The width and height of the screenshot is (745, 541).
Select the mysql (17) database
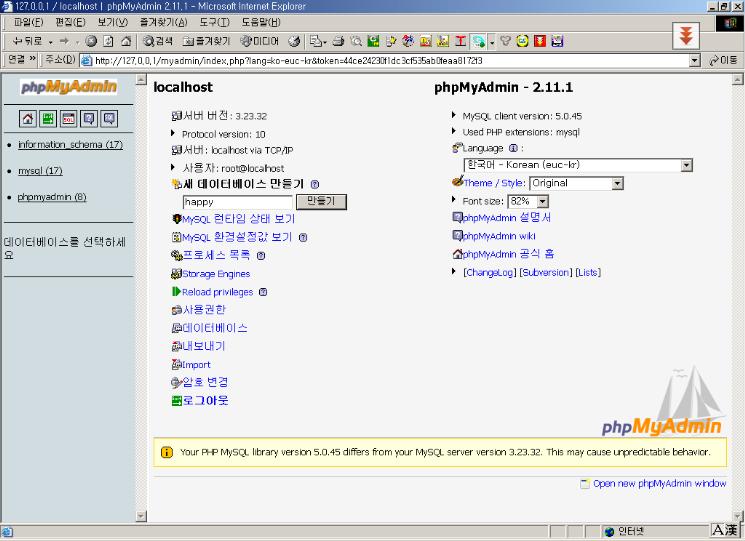click(x=40, y=171)
